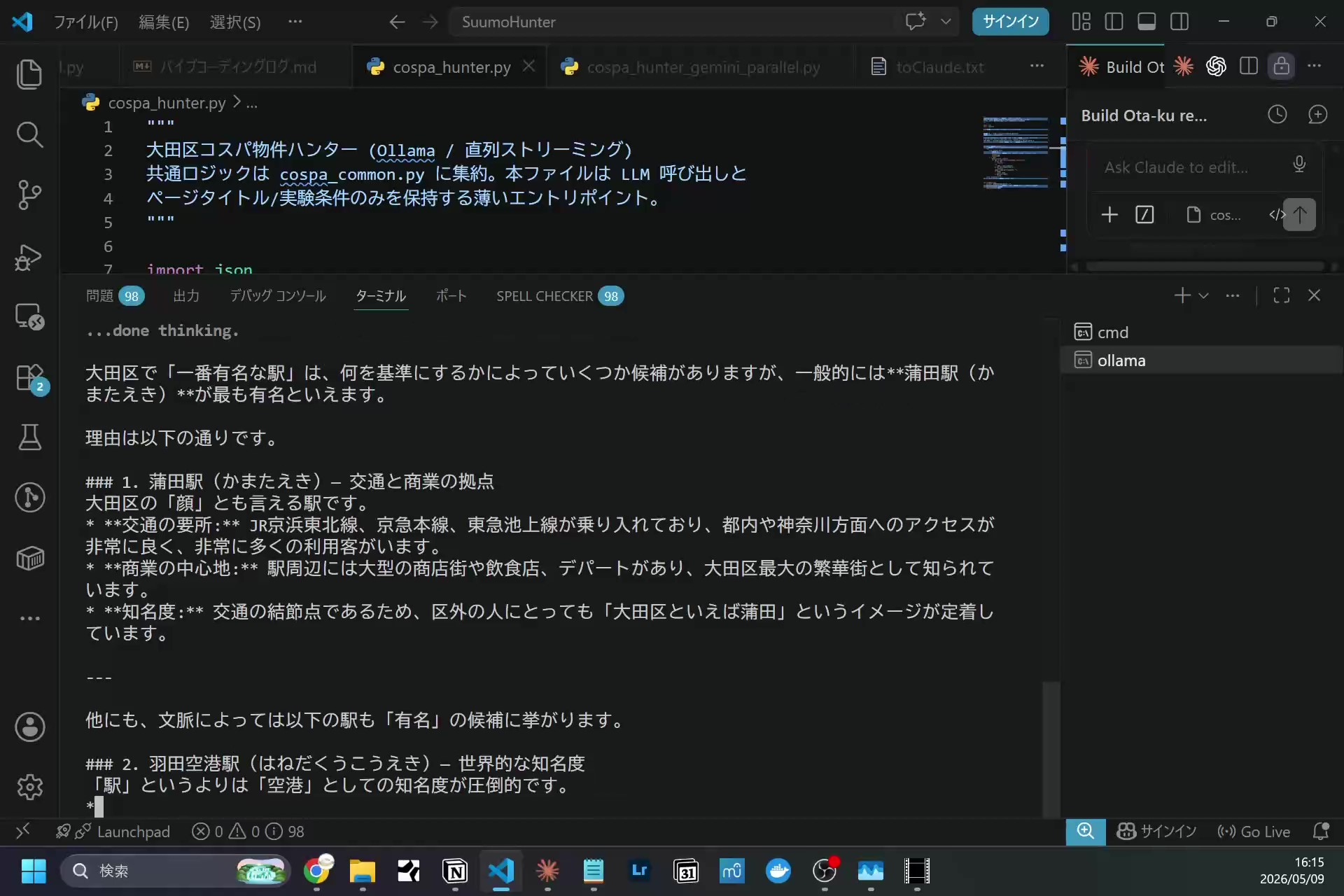Open remote window indicator in status bar
Screen dimensions: 1344x896
click(x=23, y=832)
